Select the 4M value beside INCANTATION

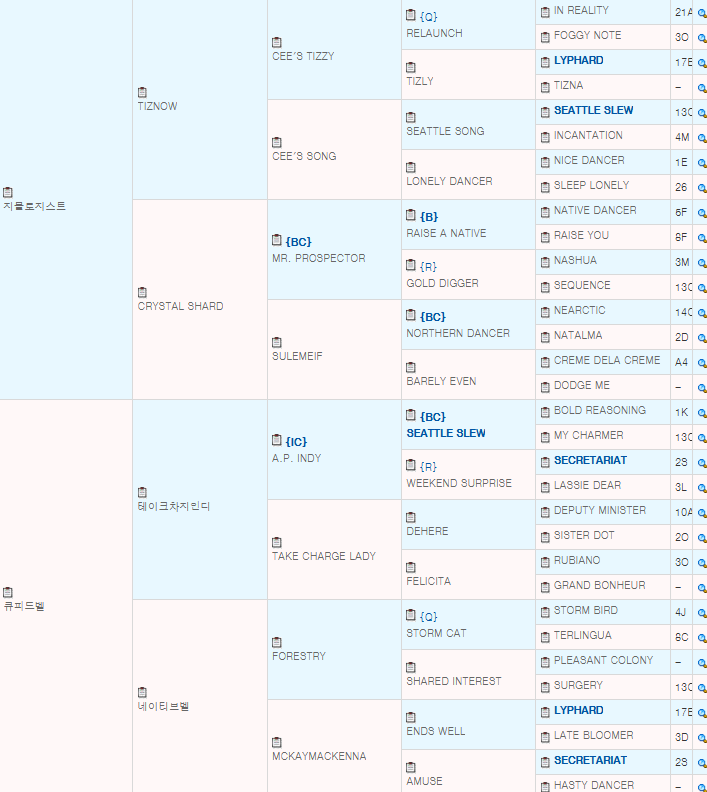click(682, 137)
